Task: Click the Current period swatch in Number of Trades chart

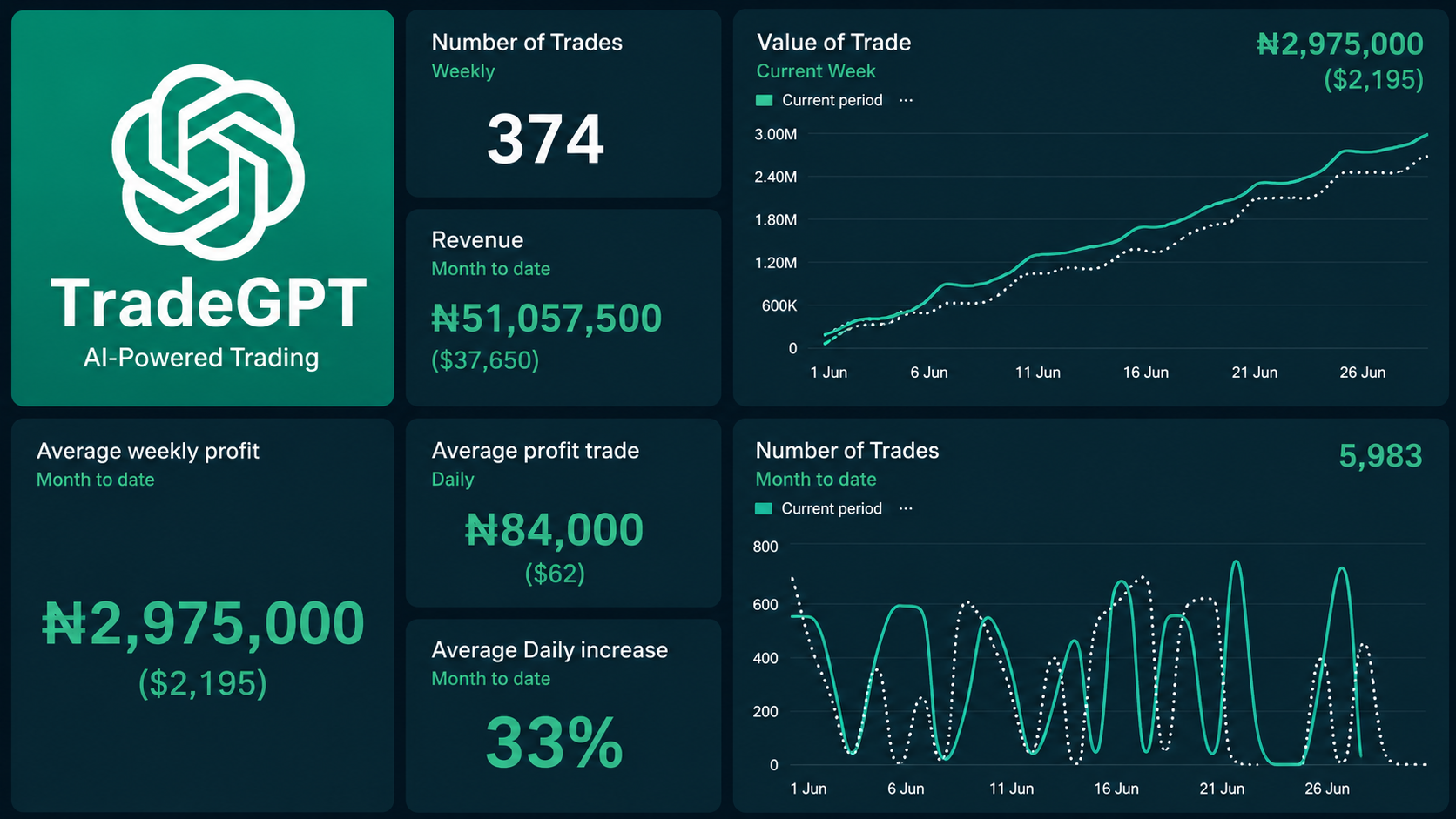Action: [764, 508]
